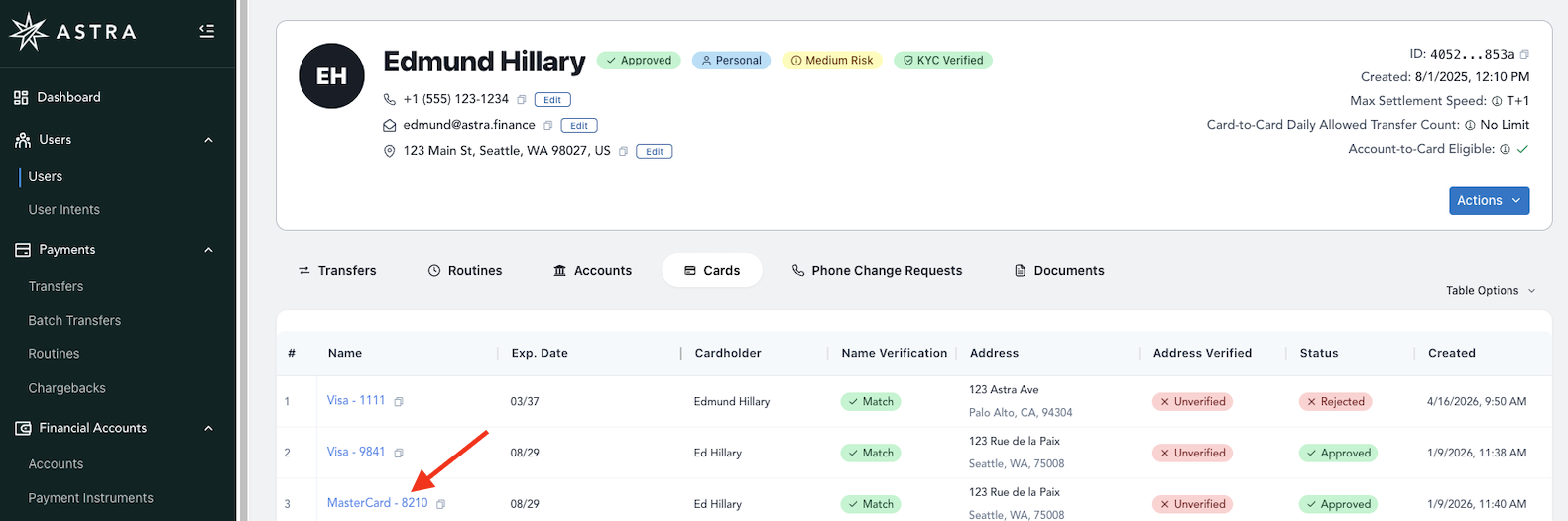Edit the phone number
The width and height of the screenshot is (1568, 521).
tap(552, 99)
